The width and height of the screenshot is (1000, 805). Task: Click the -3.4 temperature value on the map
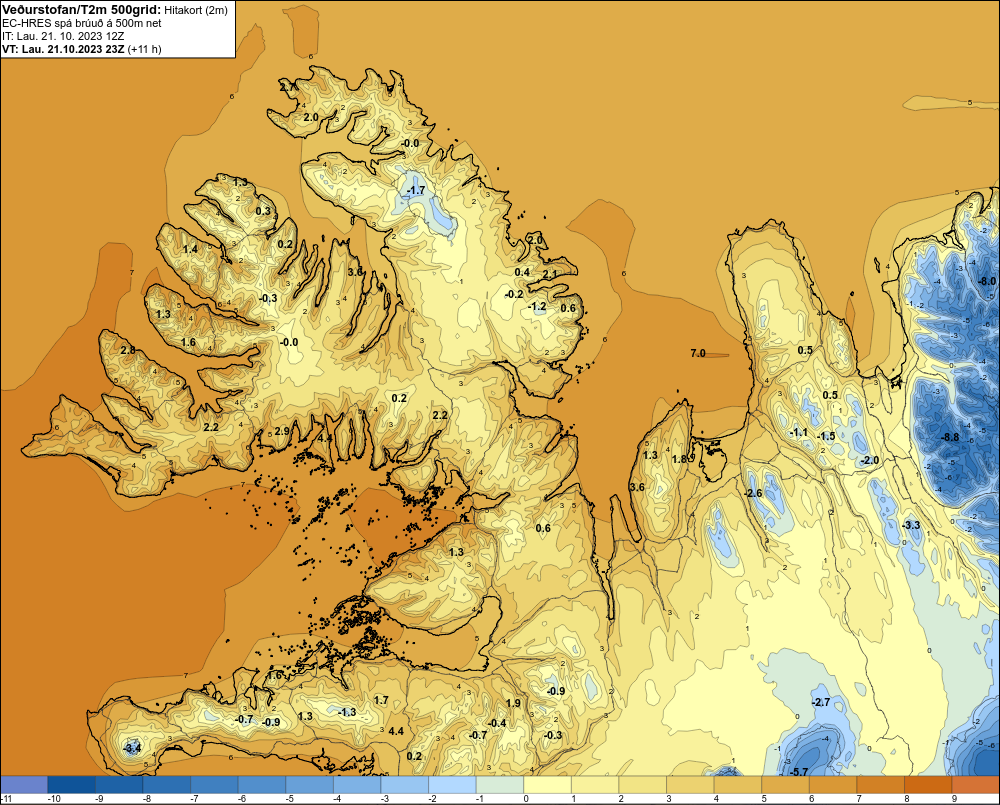coord(132,748)
